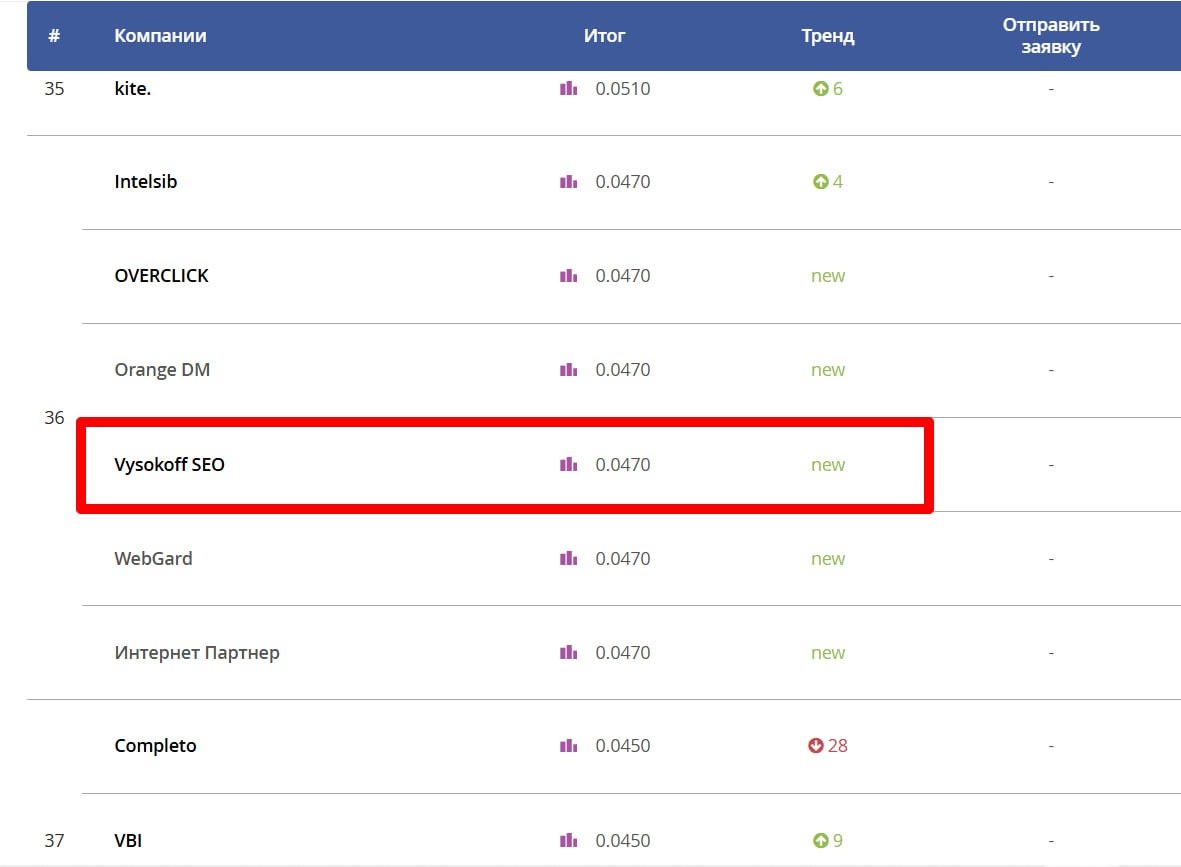Open the VBI company link
The height and width of the screenshot is (867, 1181).
128,840
